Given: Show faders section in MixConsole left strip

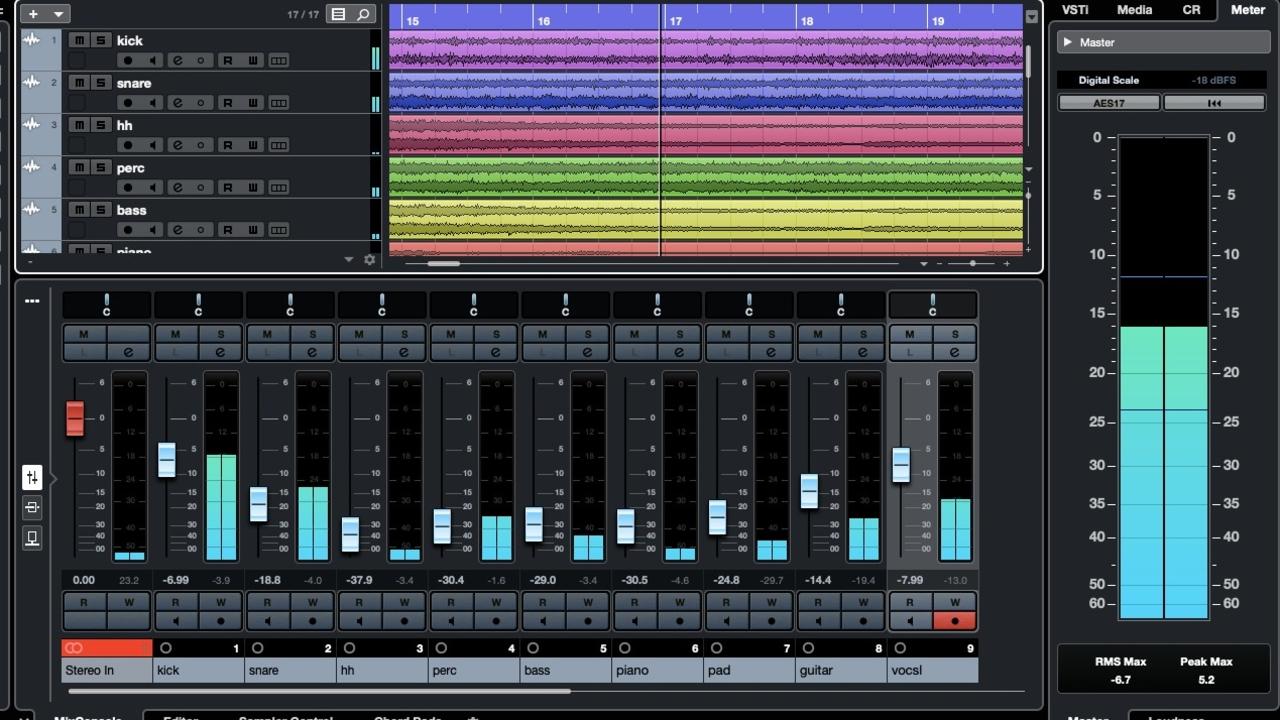Looking at the screenshot, I should click(32, 477).
